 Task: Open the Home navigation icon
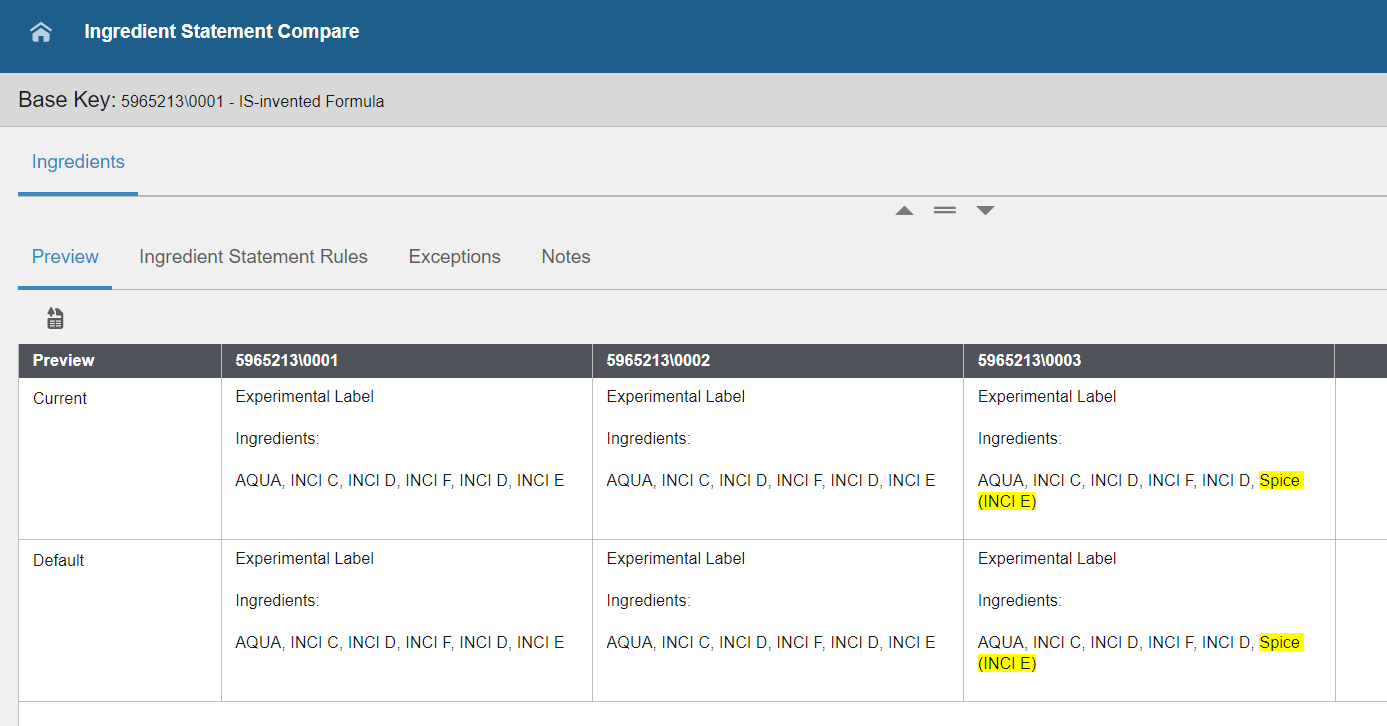[39, 31]
